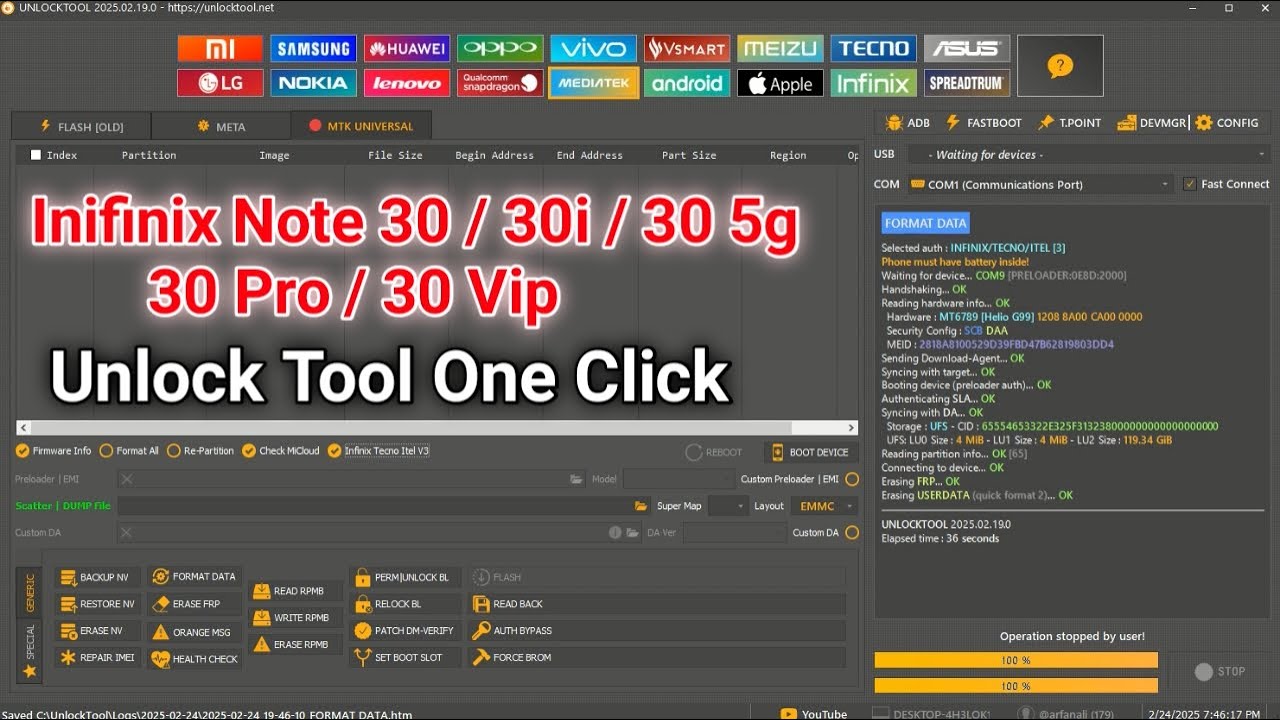The height and width of the screenshot is (720, 1280).
Task: Select the Nokia brand icon
Action: (312, 83)
